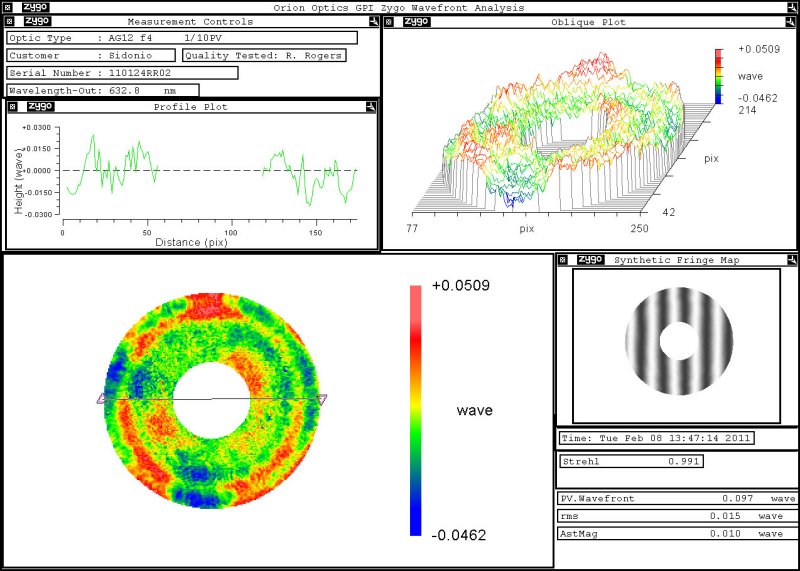Viewport: 800px width, 571px height.
Task: Click the tool icon on Oblique Plot title bar
Action: pos(791,22)
